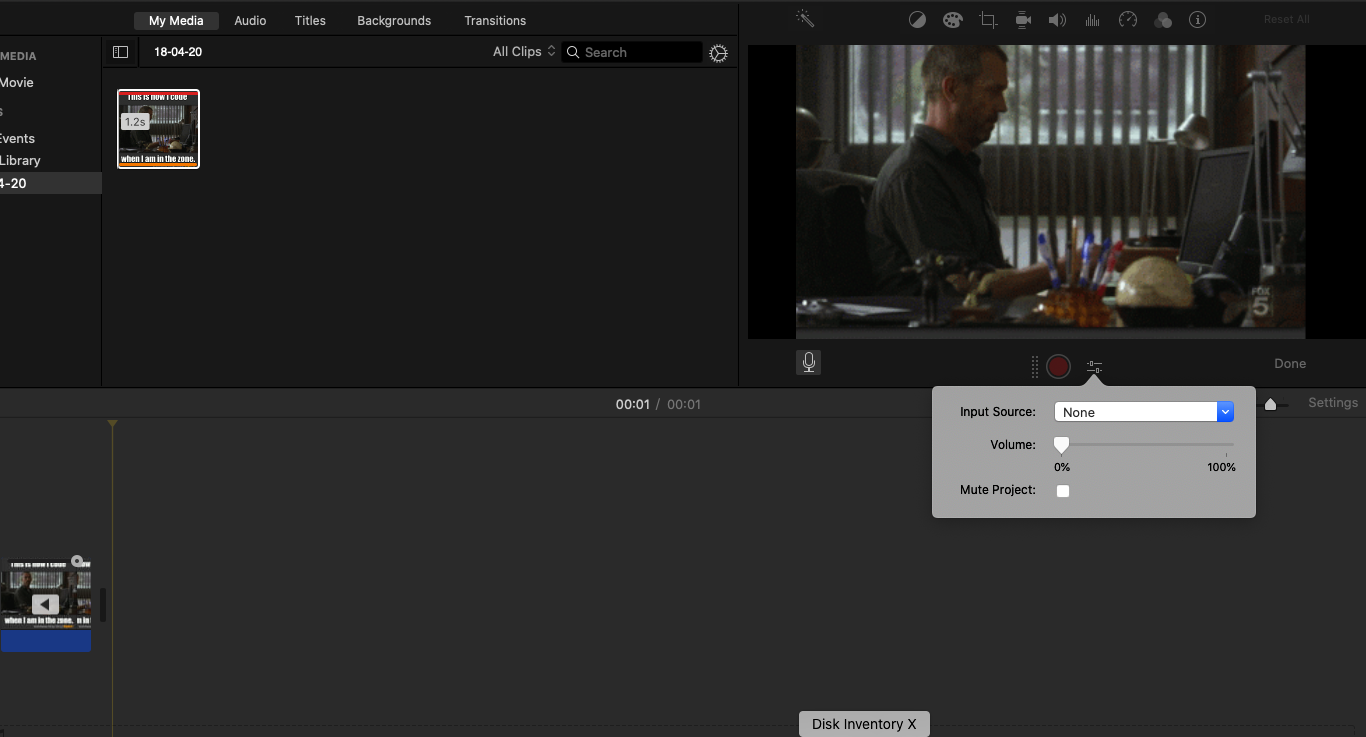Open noise reduction and equalizer bars
Screen dimensions: 1366x737
(1092, 20)
